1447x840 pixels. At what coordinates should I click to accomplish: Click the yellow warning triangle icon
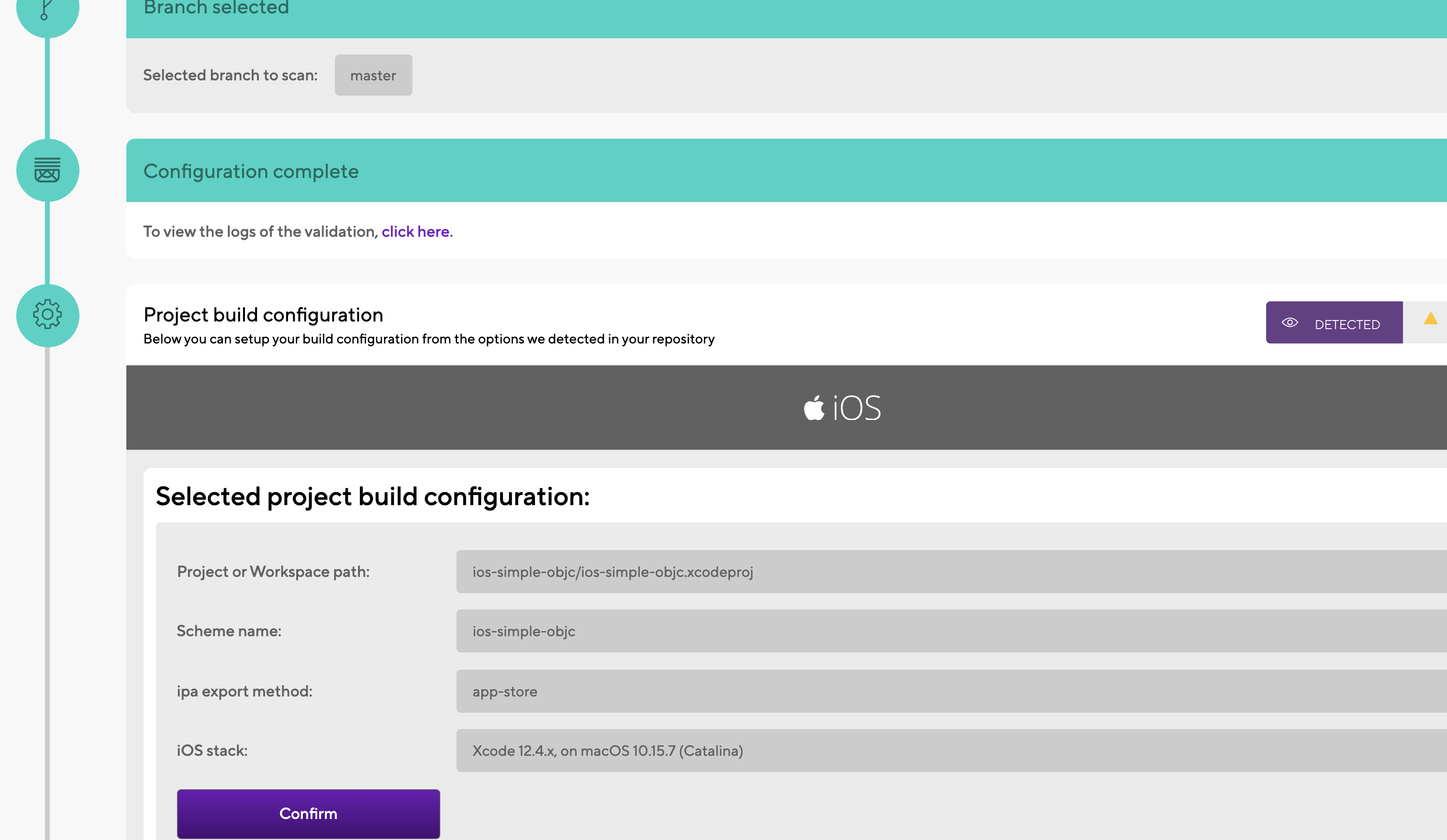pyautogui.click(x=1430, y=319)
